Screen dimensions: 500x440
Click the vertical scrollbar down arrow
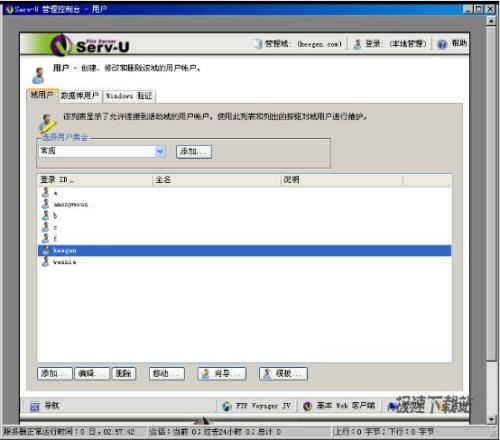pos(491,419)
